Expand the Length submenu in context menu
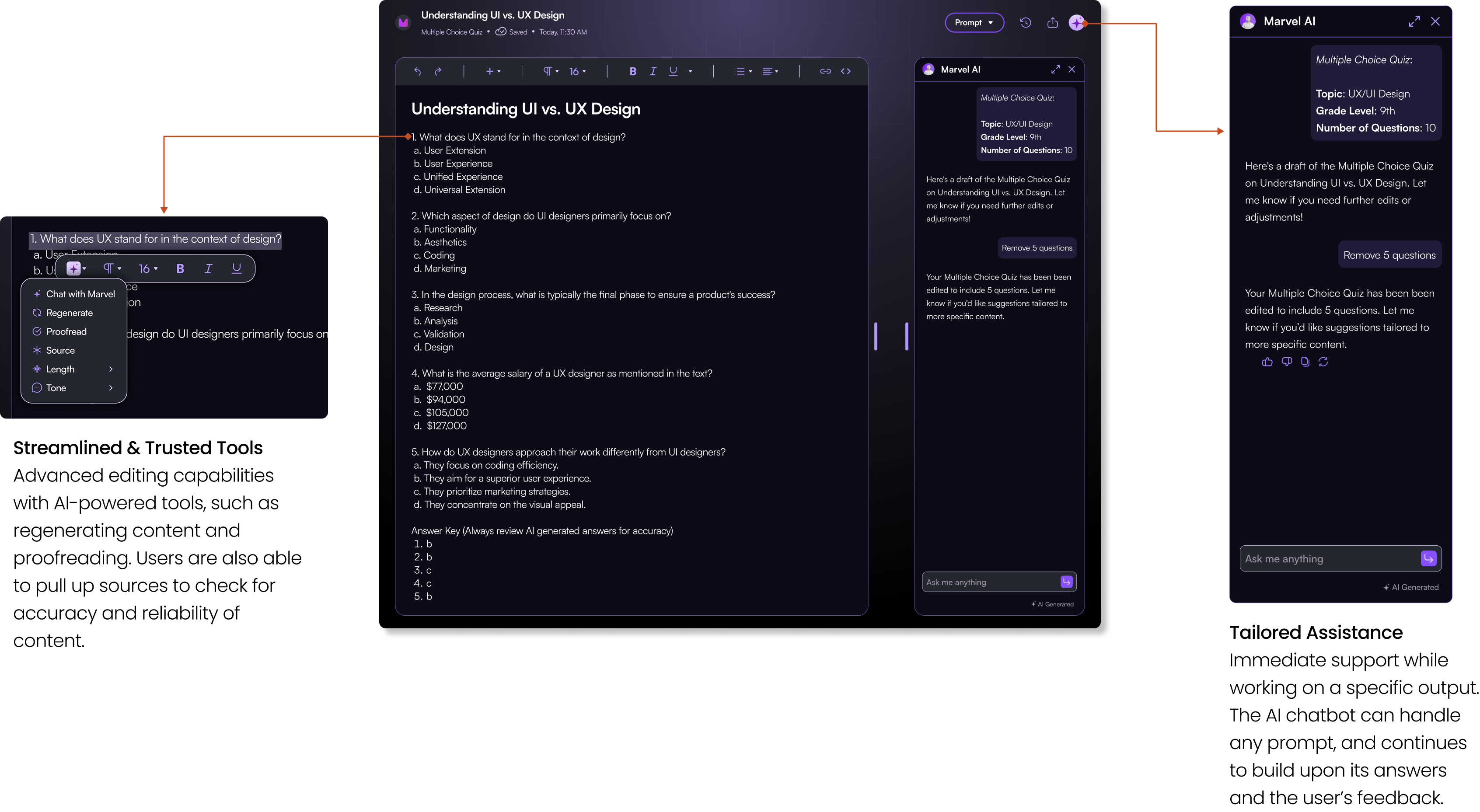 pos(73,369)
